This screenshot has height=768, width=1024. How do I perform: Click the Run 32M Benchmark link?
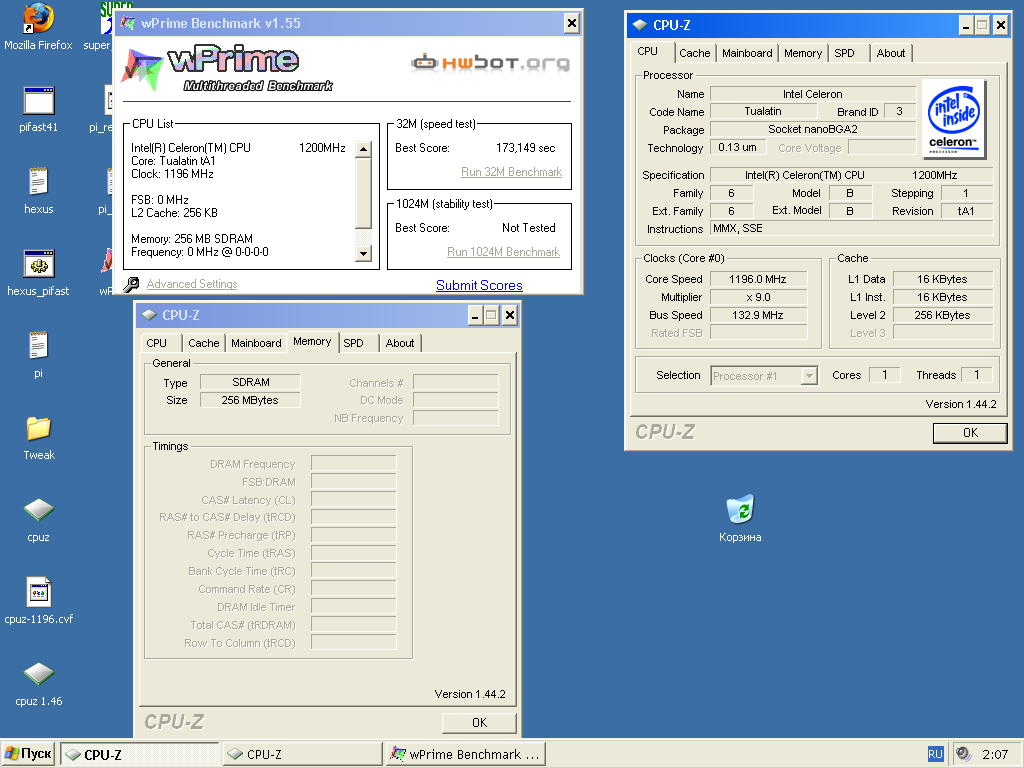(511, 172)
